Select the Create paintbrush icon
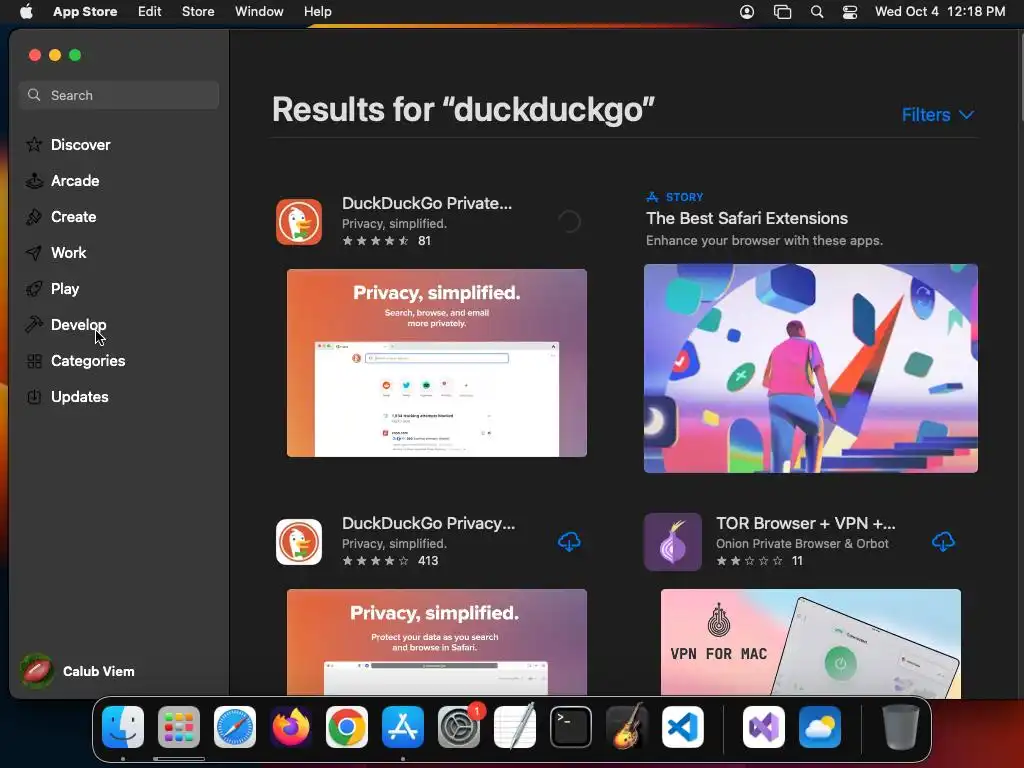This screenshot has width=1024, height=768. point(34,217)
